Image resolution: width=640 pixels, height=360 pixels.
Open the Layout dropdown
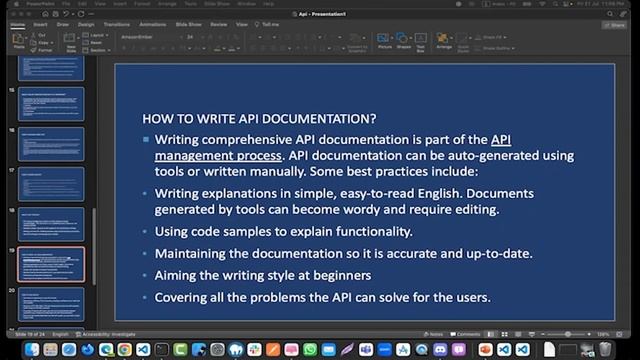(96, 36)
